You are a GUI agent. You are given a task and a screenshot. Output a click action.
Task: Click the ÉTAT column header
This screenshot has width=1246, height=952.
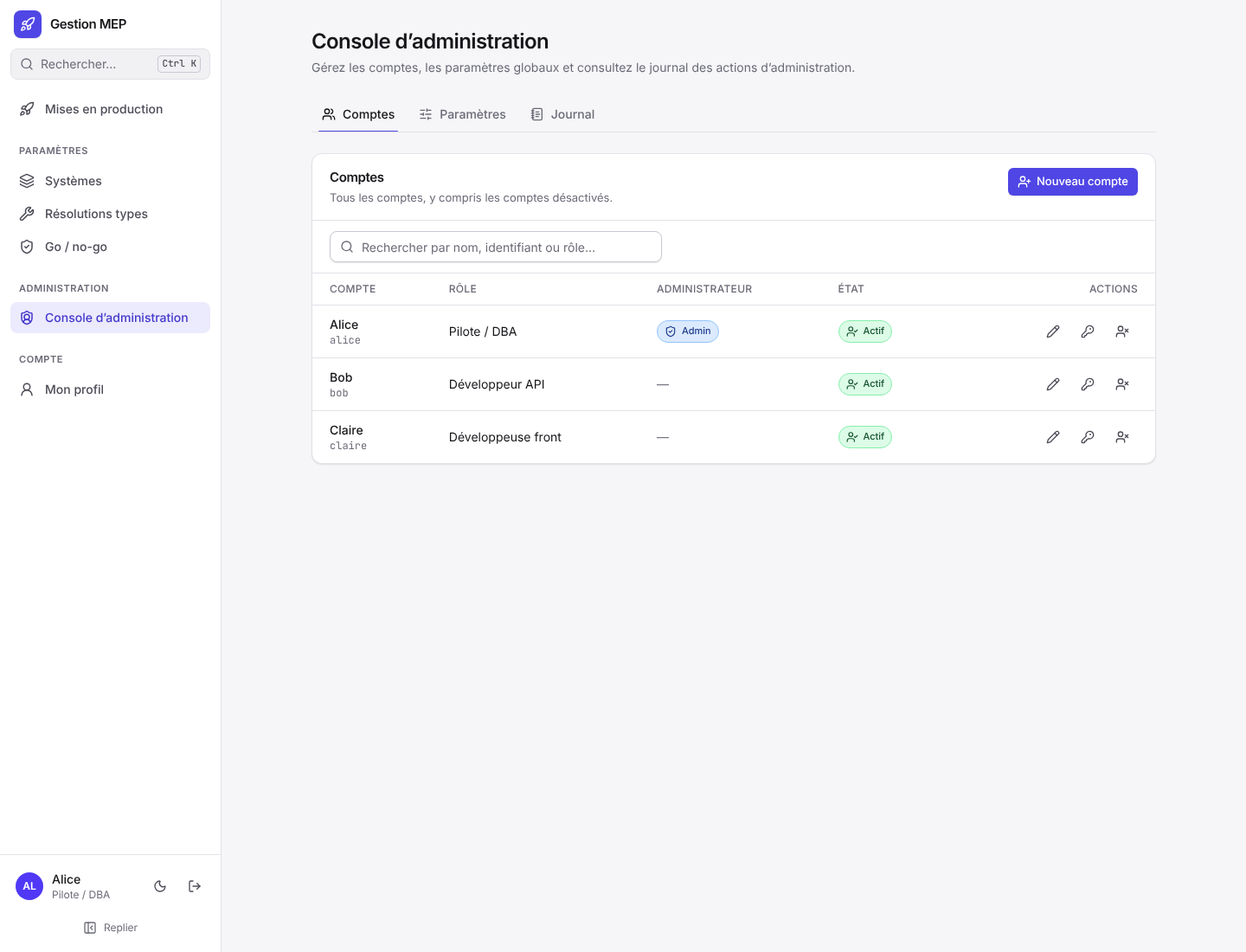(x=851, y=289)
